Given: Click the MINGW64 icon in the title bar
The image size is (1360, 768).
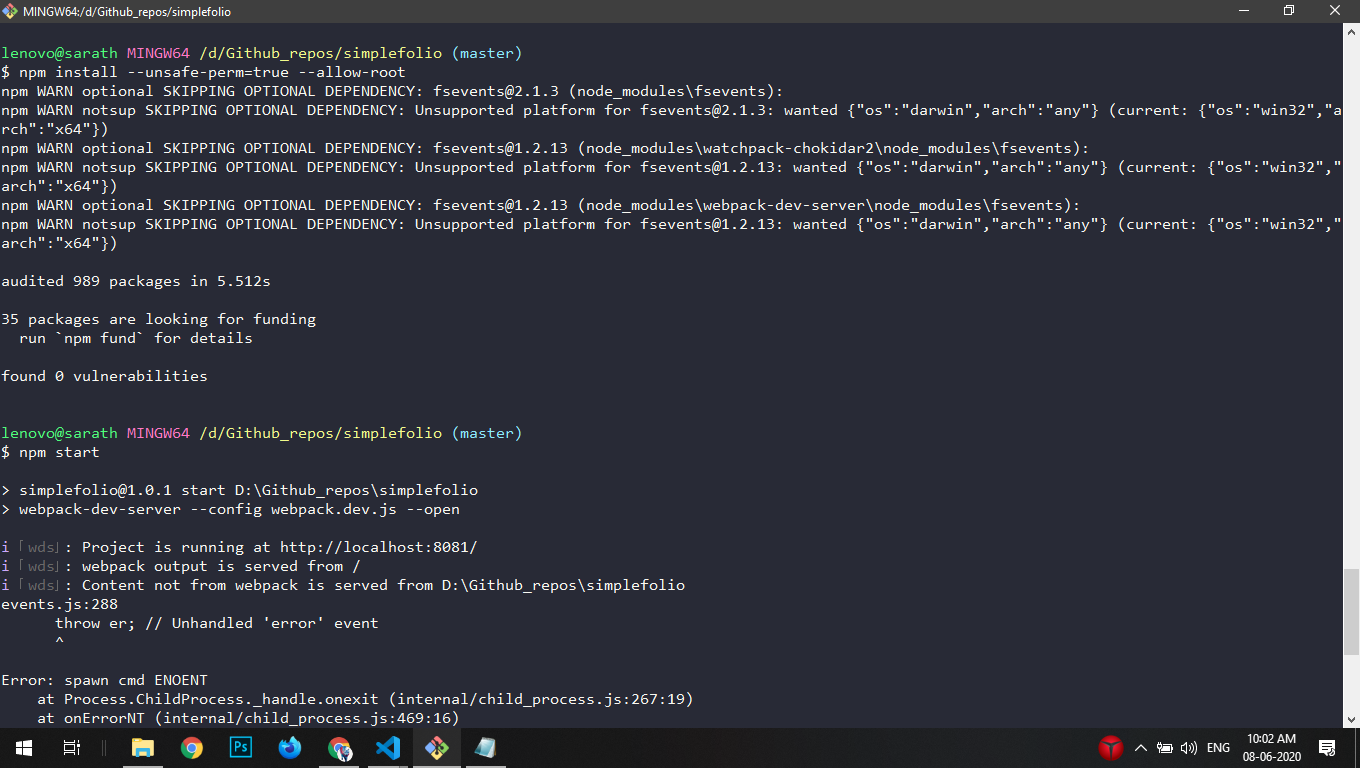Looking at the screenshot, I should tap(10, 12).
